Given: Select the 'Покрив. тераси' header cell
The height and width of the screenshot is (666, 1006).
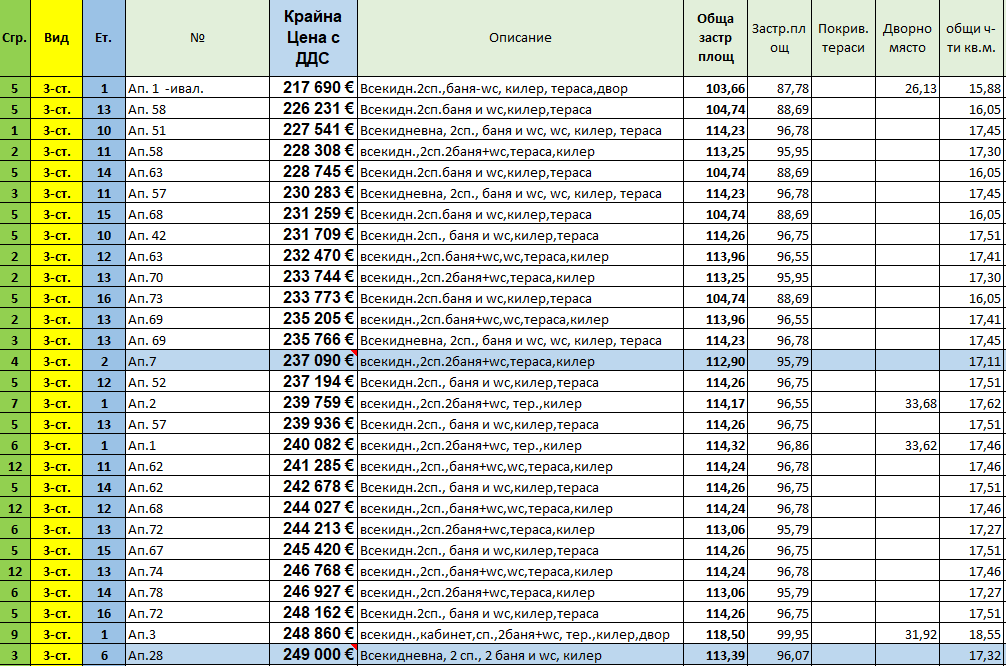Looking at the screenshot, I should pyautogui.click(x=843, y=38).
